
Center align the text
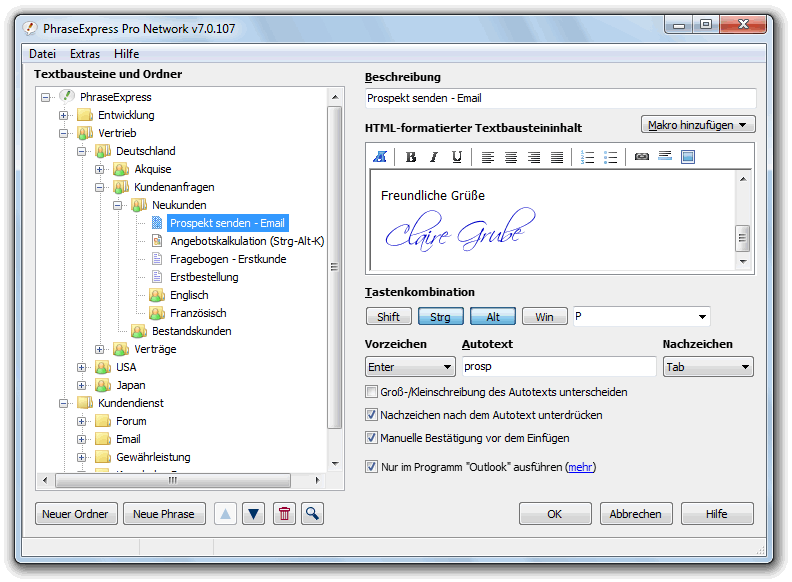511,157
